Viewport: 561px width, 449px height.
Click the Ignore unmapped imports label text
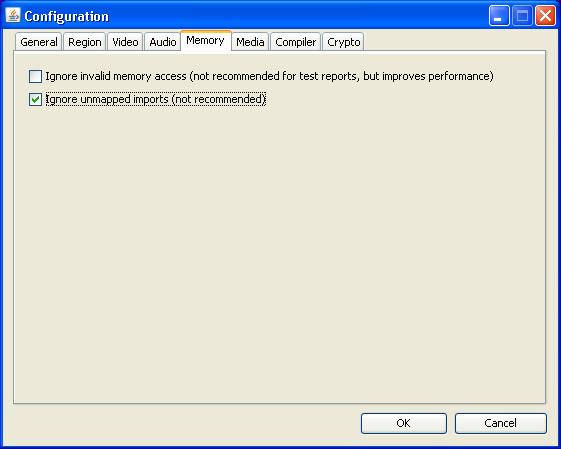tap(156, 99)
